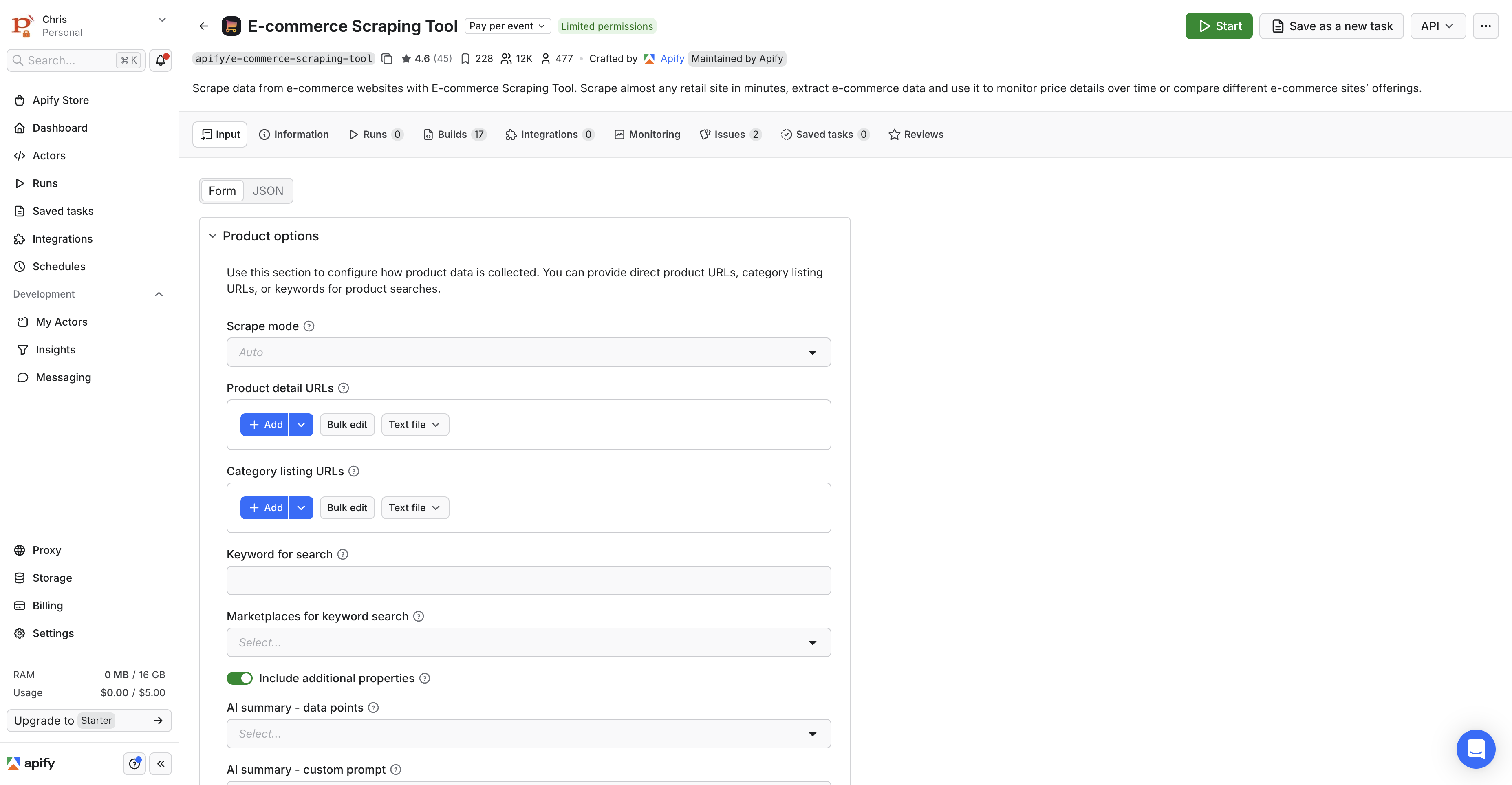This screenshot has width=1512, height=785.
Task: Click Bulk edit for Product detail URLs
Action: [x=347, y=425]
